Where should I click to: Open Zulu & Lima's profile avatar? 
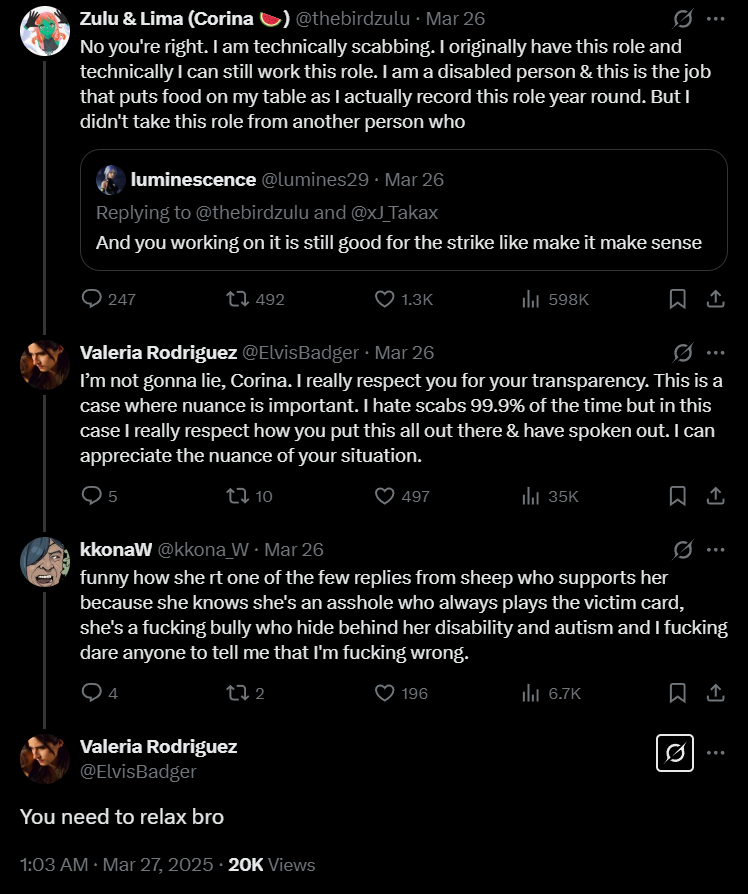(45, 31)
